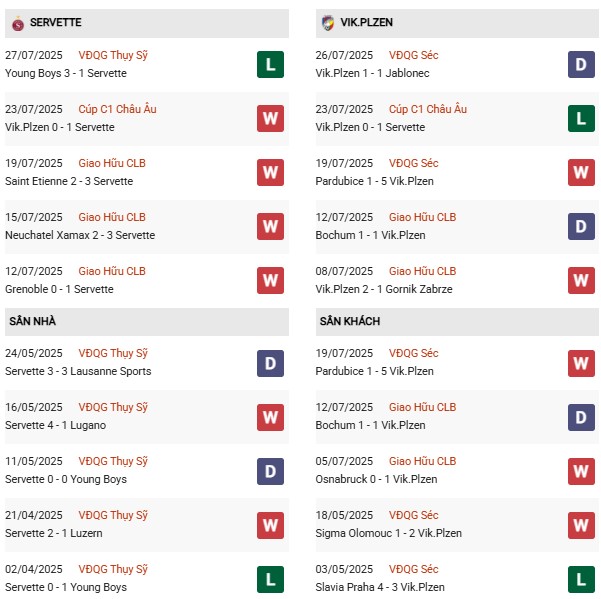Image resolution: width=601 pixels, height=599 pixels.
Task: Click the W badge for Saint Etienne 2-3 Servette
Action: pos(270,173)
